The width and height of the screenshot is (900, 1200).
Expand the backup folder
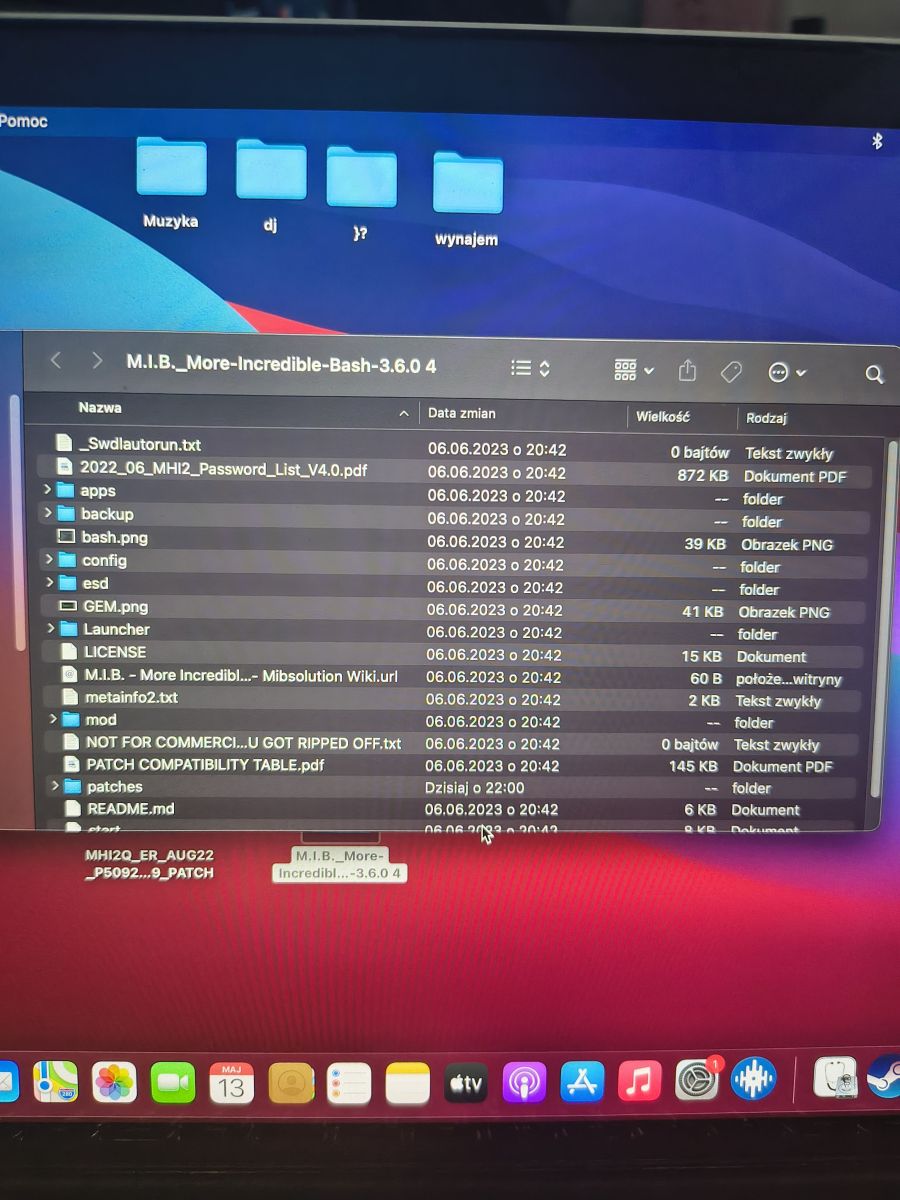47,513
